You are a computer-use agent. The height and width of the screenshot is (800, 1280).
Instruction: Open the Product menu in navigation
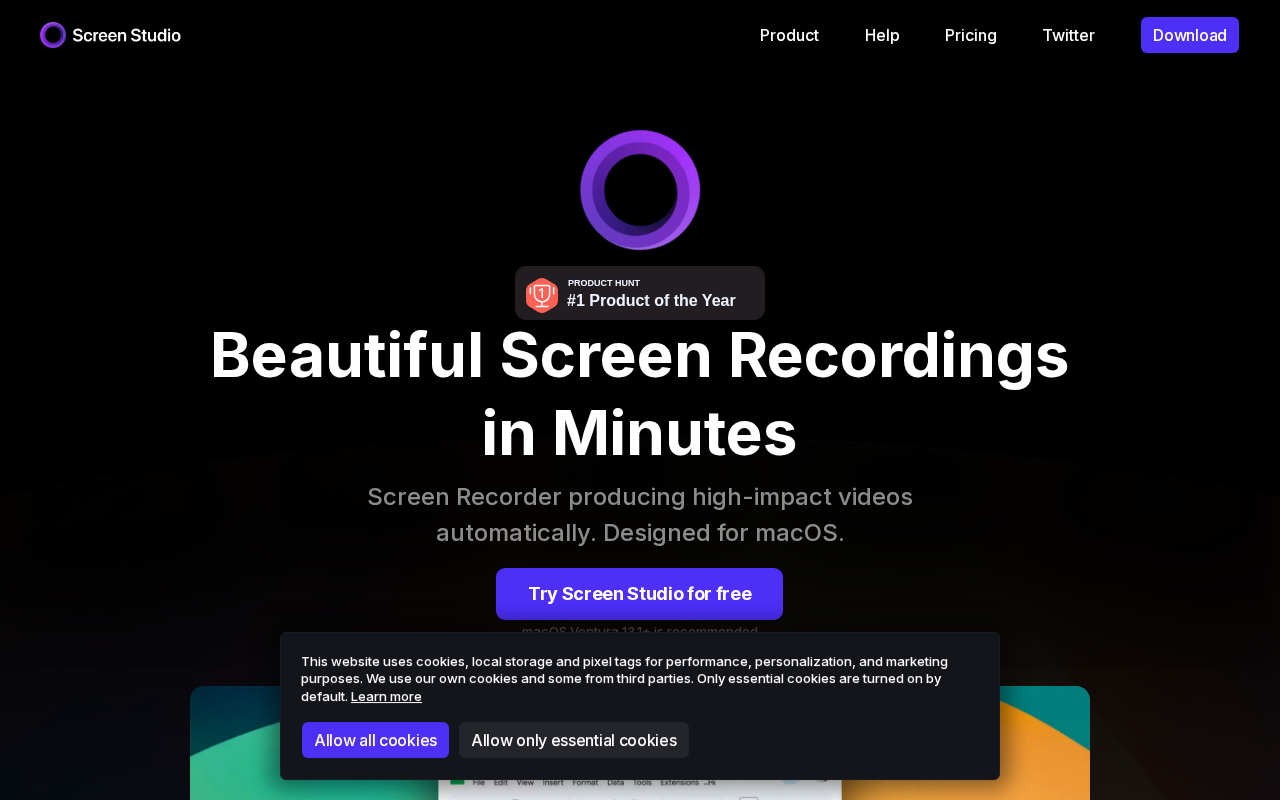789,35
